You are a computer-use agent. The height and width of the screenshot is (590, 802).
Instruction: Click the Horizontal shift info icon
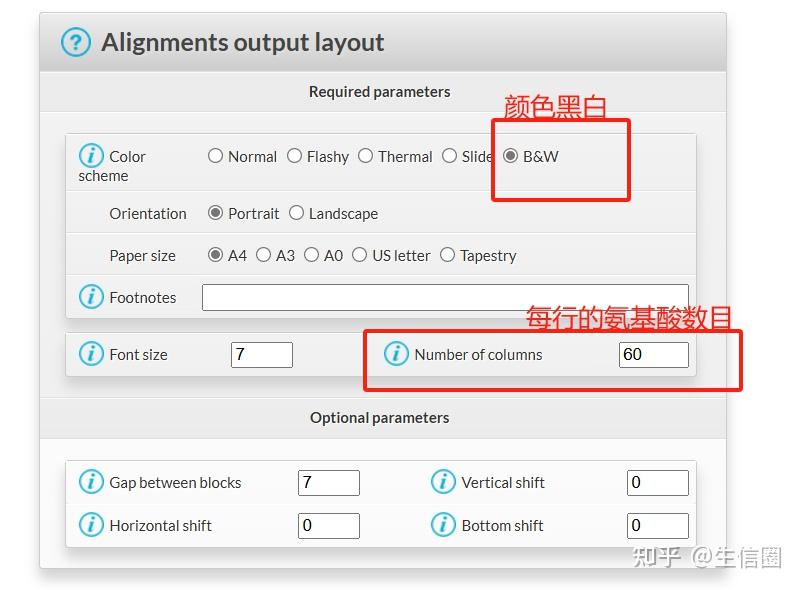click(x=91, y=525)
